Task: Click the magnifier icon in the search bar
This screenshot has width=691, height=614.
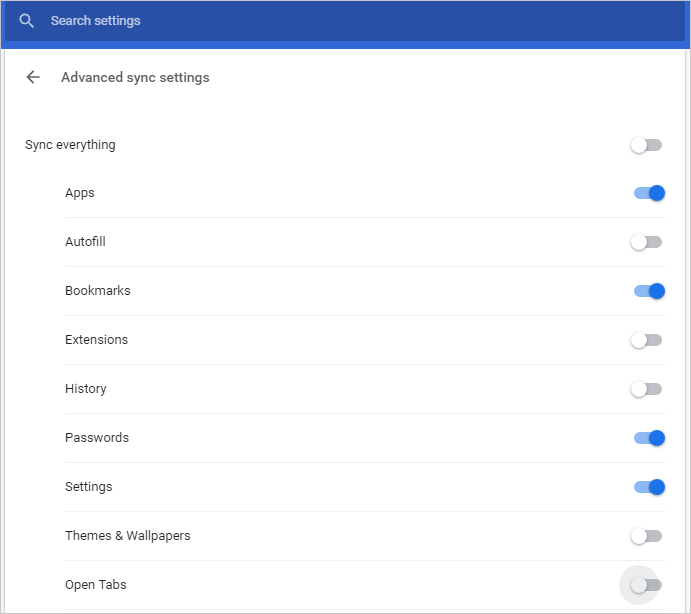Action: [x=27, y=21]
